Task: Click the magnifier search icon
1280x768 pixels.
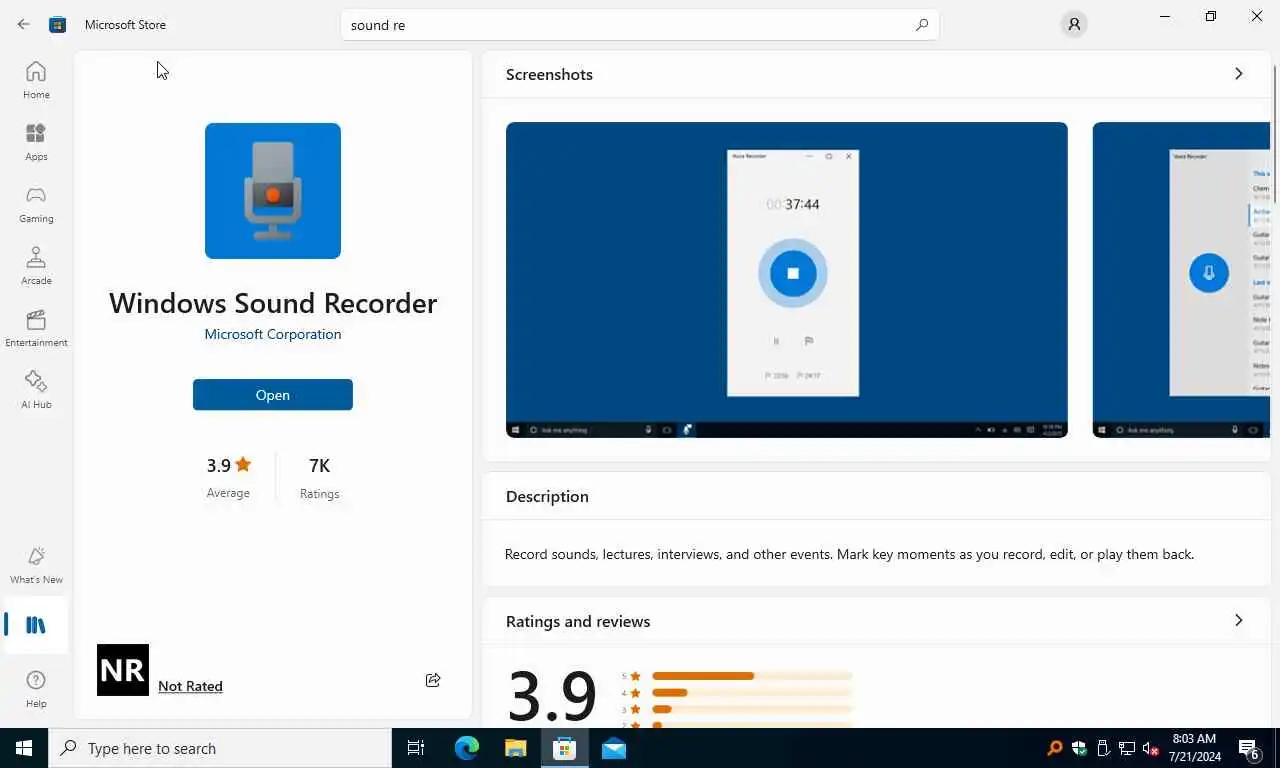Action: point(922,25)
